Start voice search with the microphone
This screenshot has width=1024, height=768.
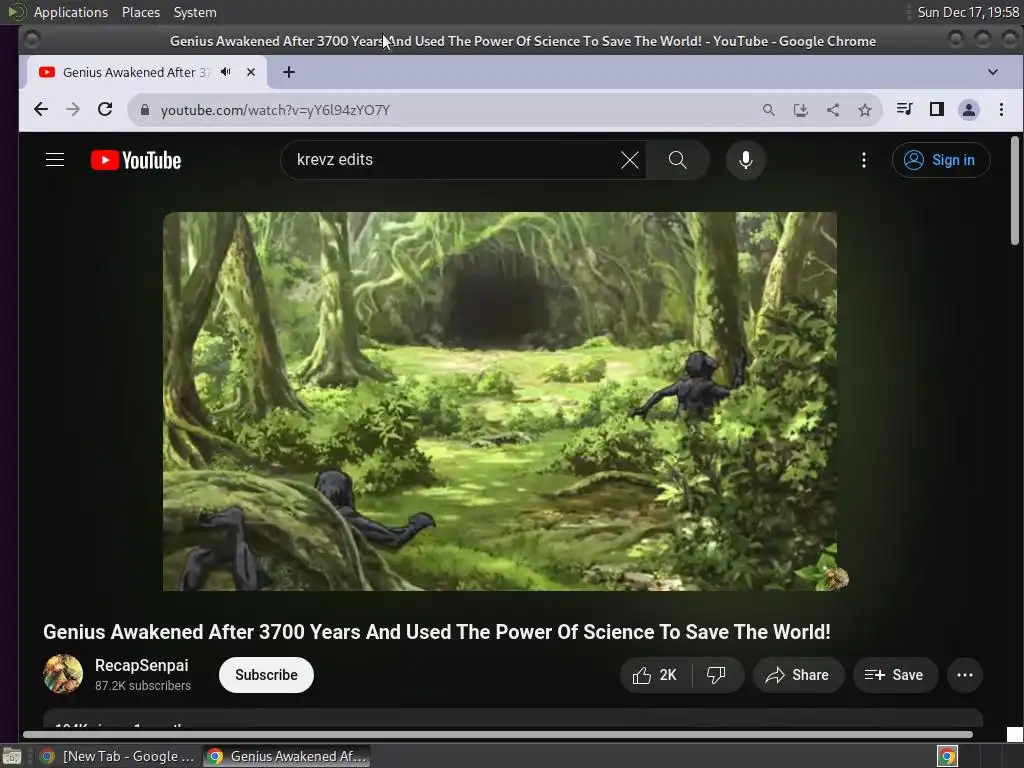[x=745, y=160]
